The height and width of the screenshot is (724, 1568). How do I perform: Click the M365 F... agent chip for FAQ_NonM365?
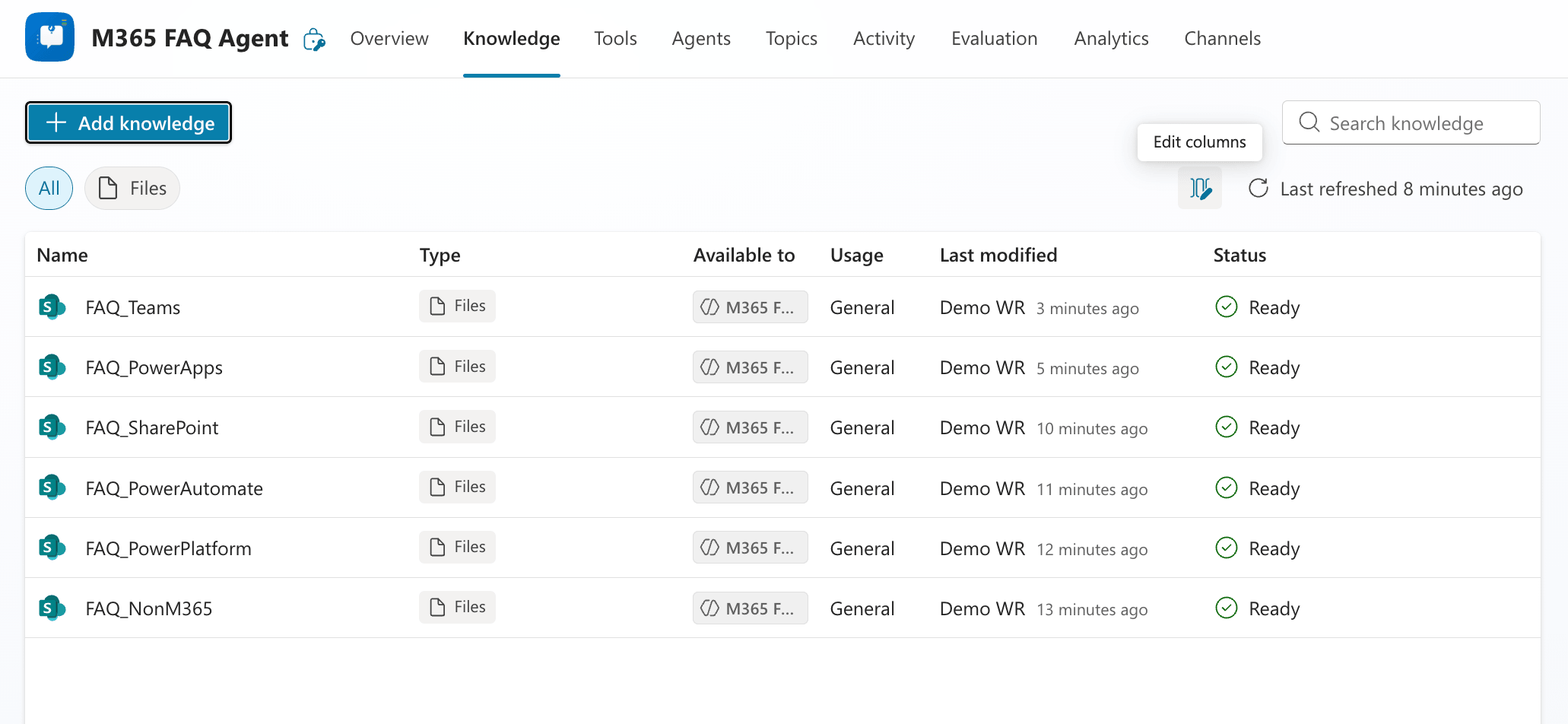[750, 608]
